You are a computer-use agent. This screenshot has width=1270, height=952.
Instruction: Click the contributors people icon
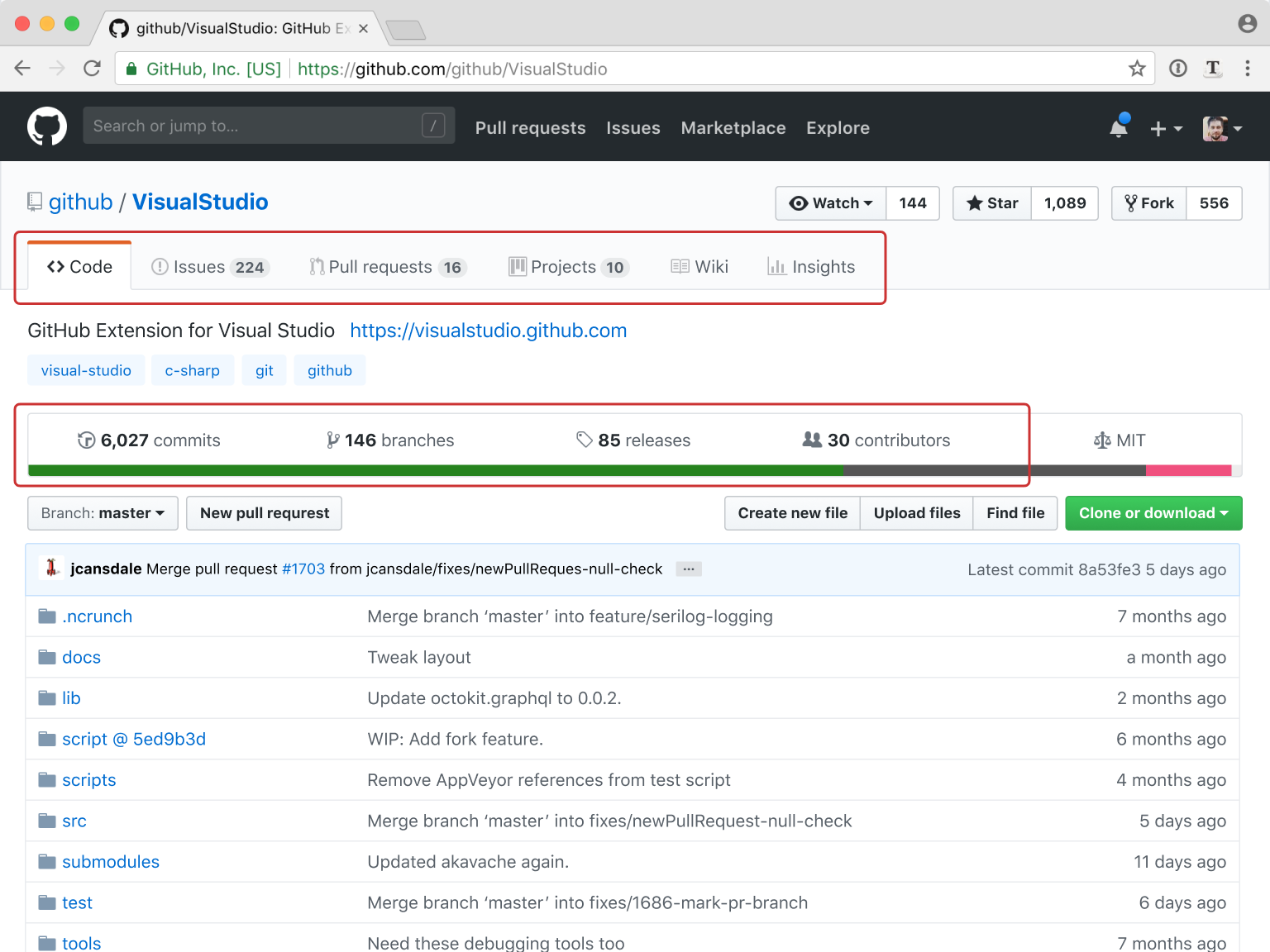point(812,440)
